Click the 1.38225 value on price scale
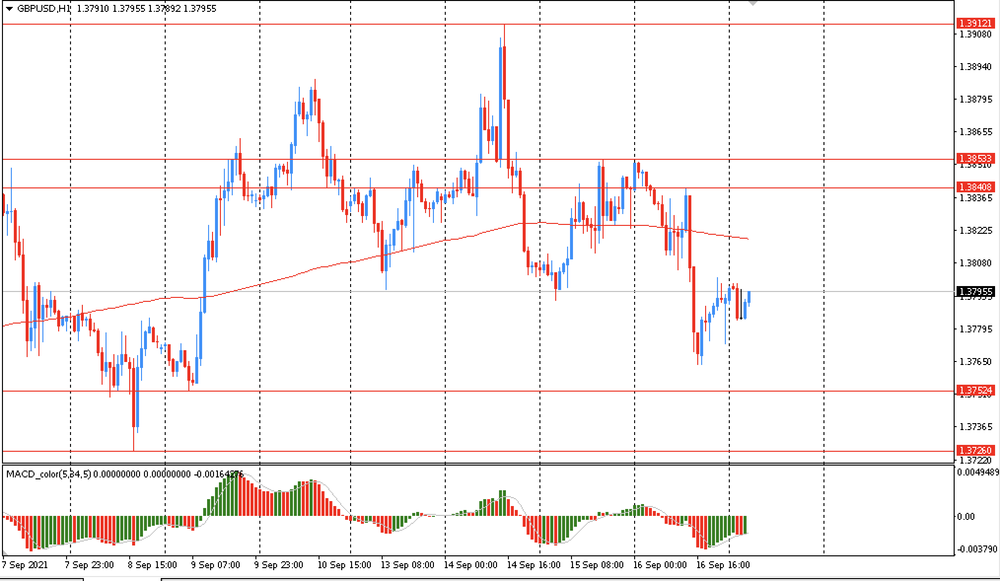This screenshot has height=581, width=1000. pos(976,230)
